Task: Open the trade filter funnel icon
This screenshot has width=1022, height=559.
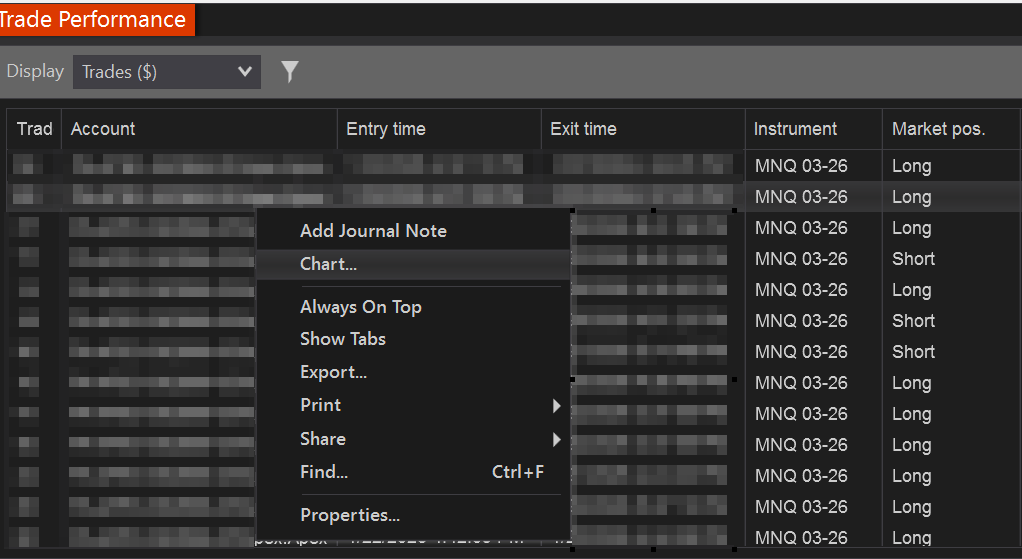Action: tap(289, 71)
